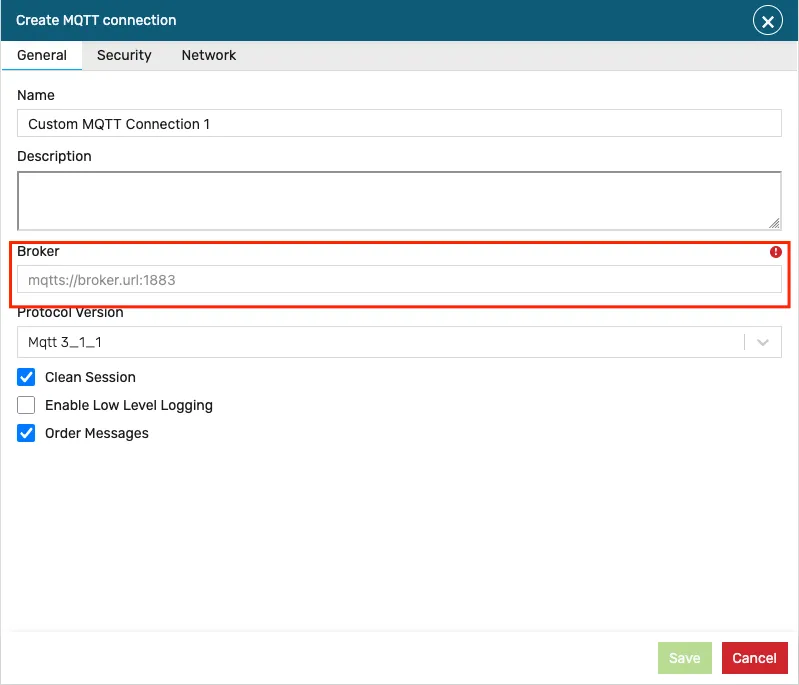Switch to the Network tab

[x=208, y=55]
